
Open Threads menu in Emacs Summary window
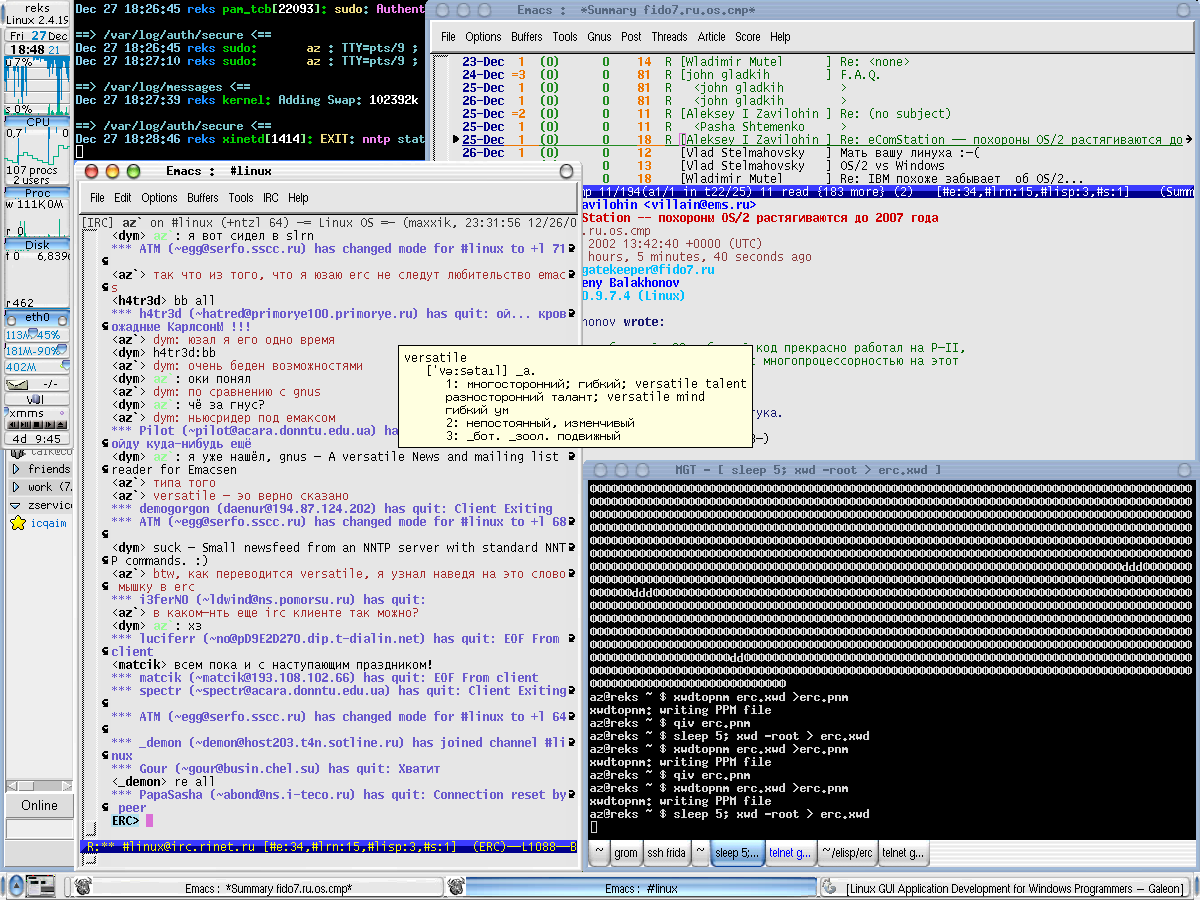pyautogui.click(x=669, y=37)
